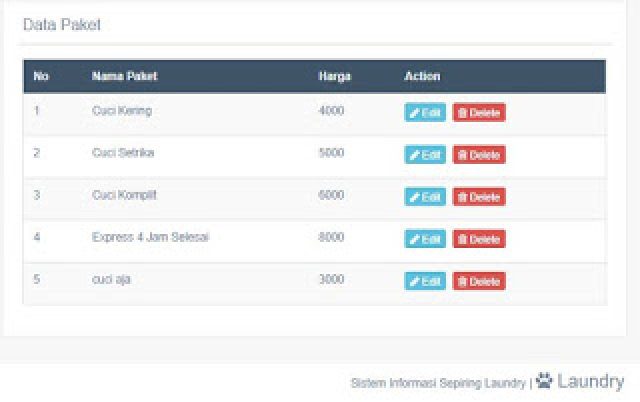Image resolution: width=640 pixels, height=402 pixels.
Task: Select the 'Express 4 Jam Selesai' name cell
Action: tap(150, 237)
